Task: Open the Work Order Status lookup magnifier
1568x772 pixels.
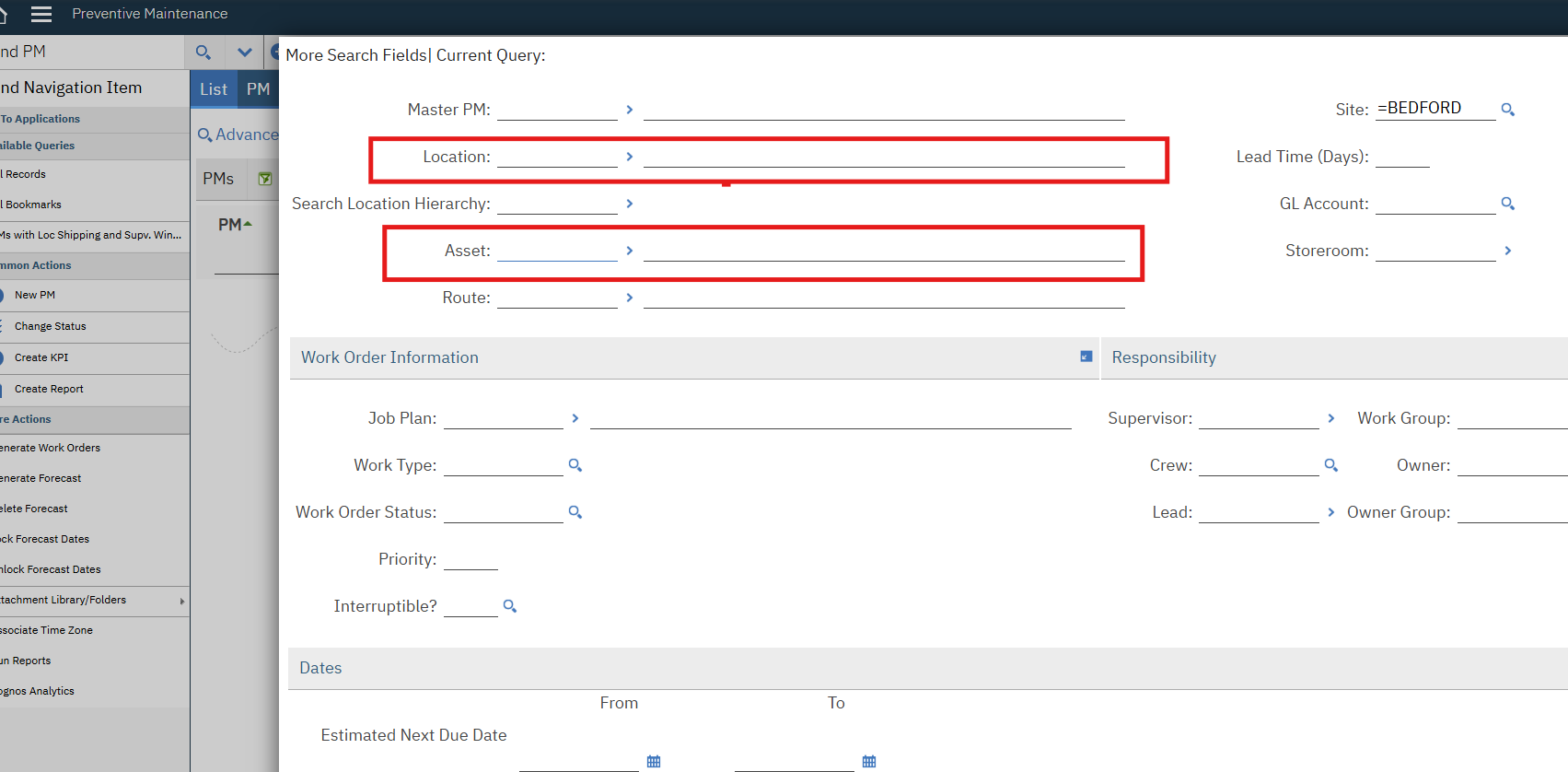Action: coord(575,512)
